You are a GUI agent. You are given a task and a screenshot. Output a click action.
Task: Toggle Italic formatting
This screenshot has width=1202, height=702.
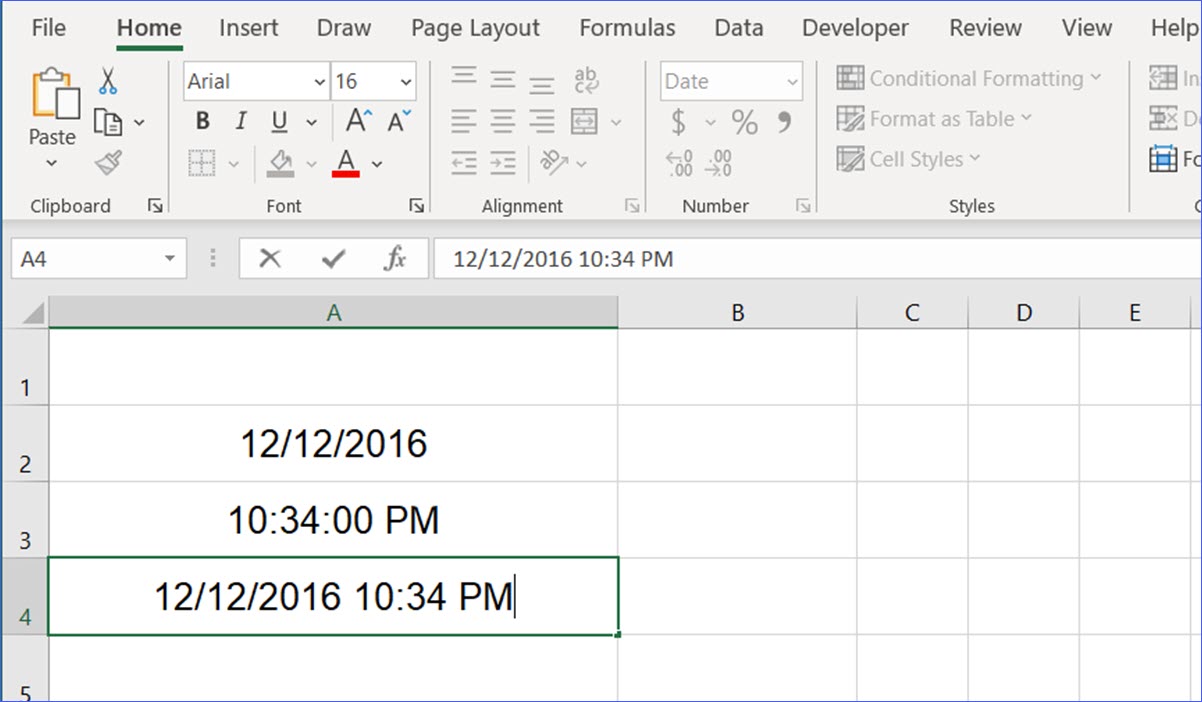click(x=240, y=122)
